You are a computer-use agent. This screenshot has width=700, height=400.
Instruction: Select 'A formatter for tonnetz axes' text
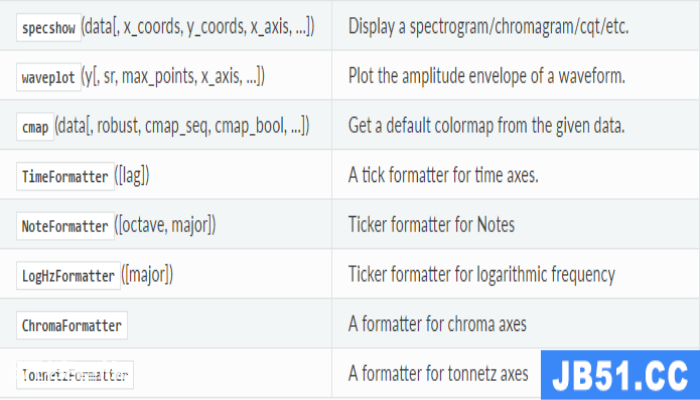click(438, 374)
